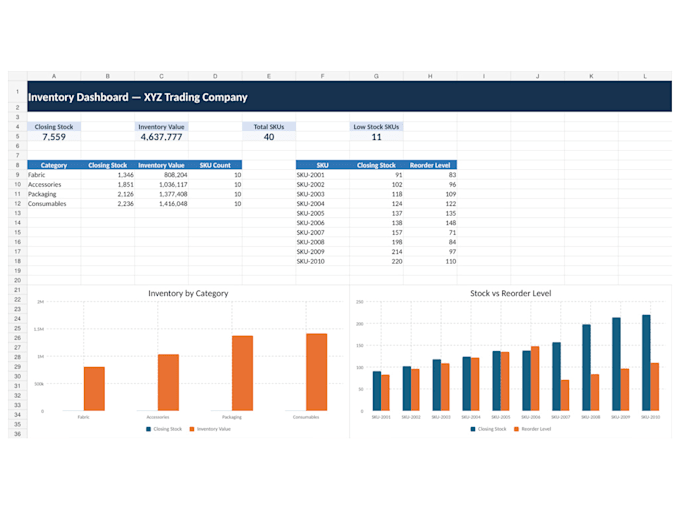Click the Inventory by Category chart title

tap(188, 293)
